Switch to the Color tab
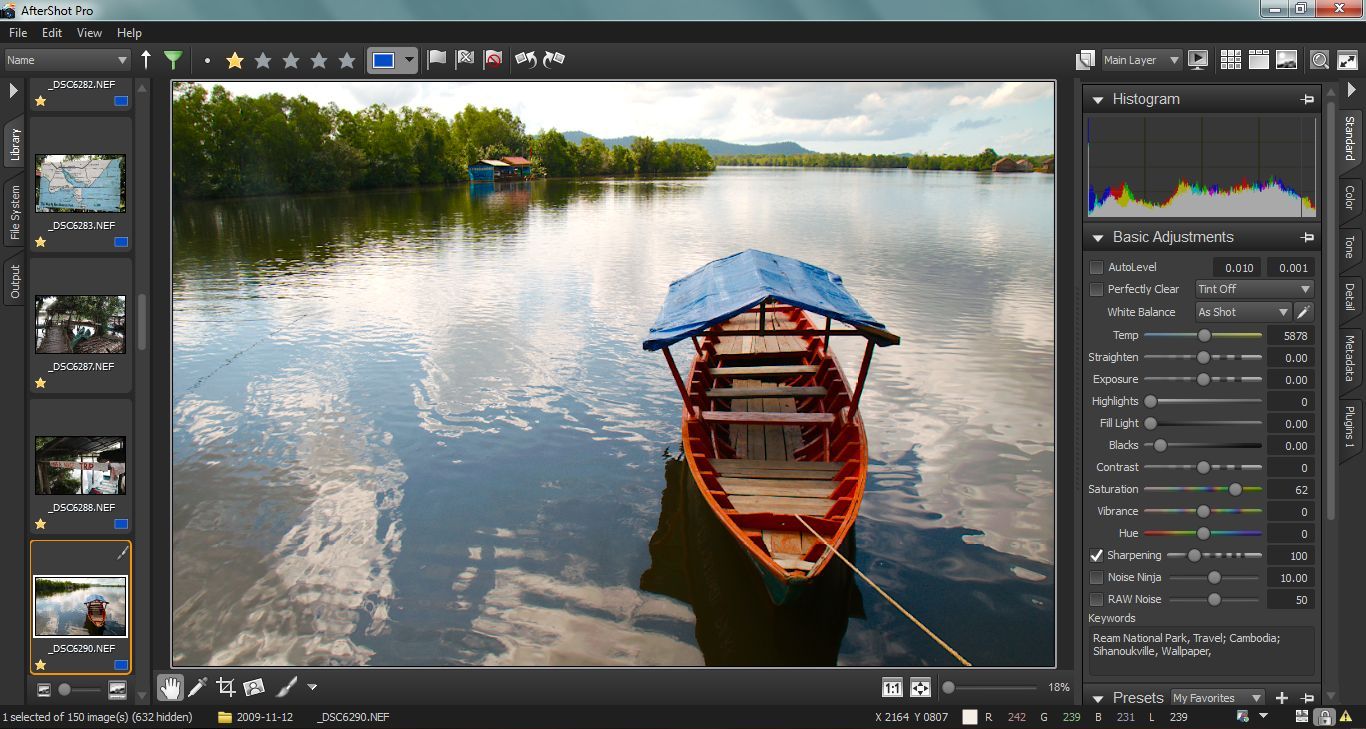This screenshot has height=729, width=1366. pyautogui.click(x=1349, y=196)
